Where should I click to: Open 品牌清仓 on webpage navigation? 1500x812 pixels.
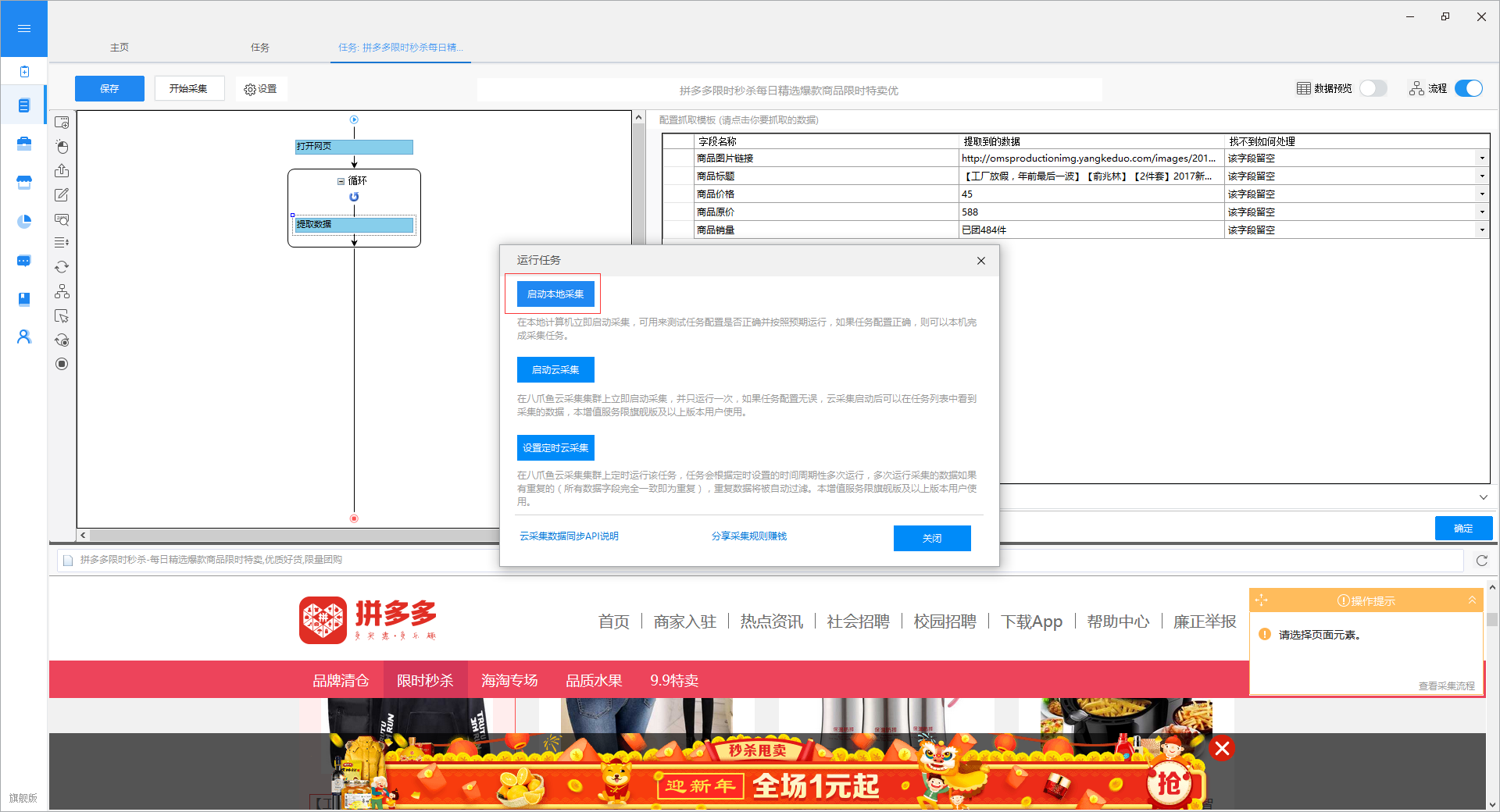[341, 680]
